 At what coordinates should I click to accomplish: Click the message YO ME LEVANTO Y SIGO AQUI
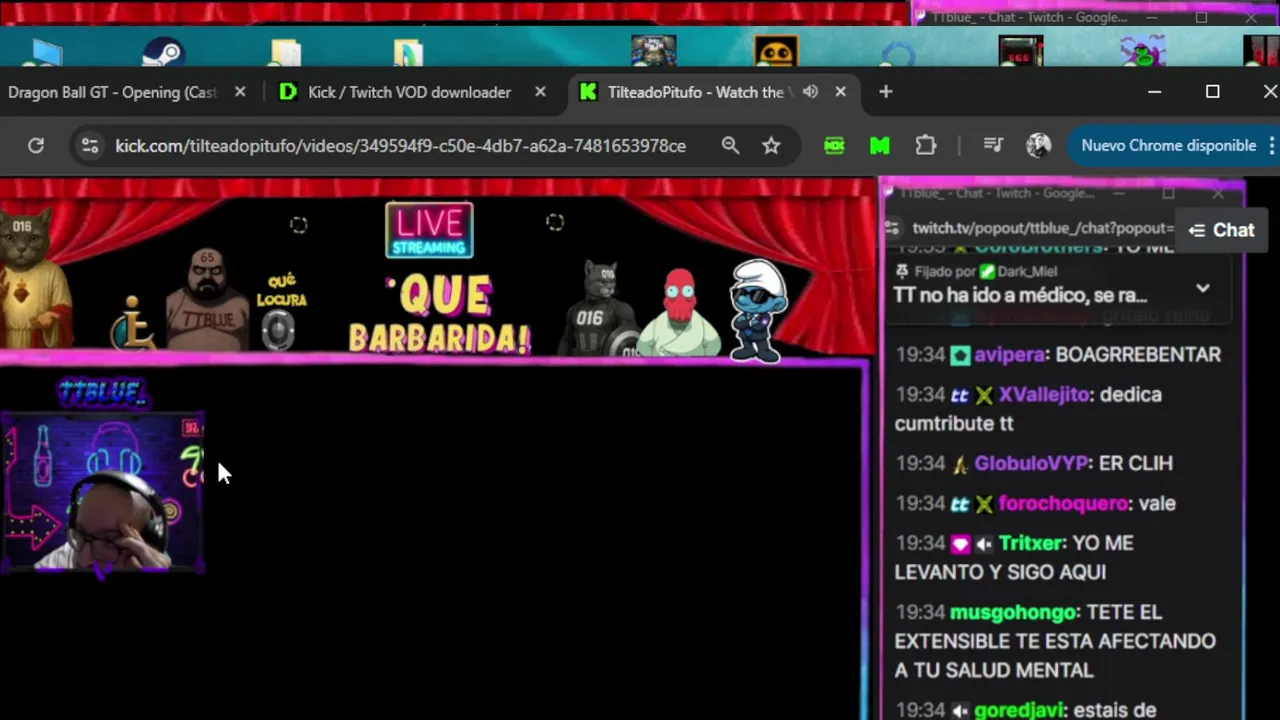(1014, 558)
